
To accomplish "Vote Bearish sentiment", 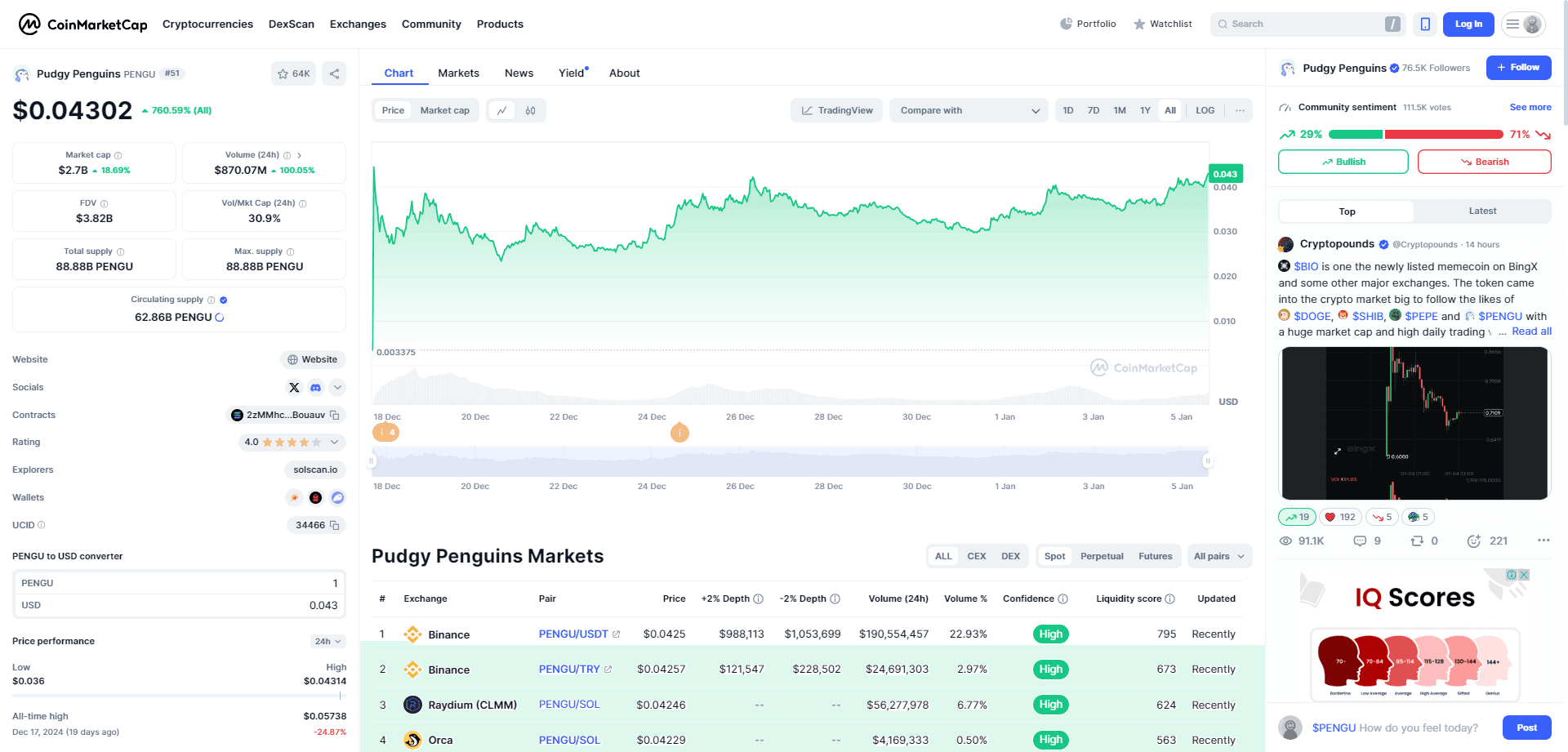I will pyautogui.click(x=1484, y=162).
